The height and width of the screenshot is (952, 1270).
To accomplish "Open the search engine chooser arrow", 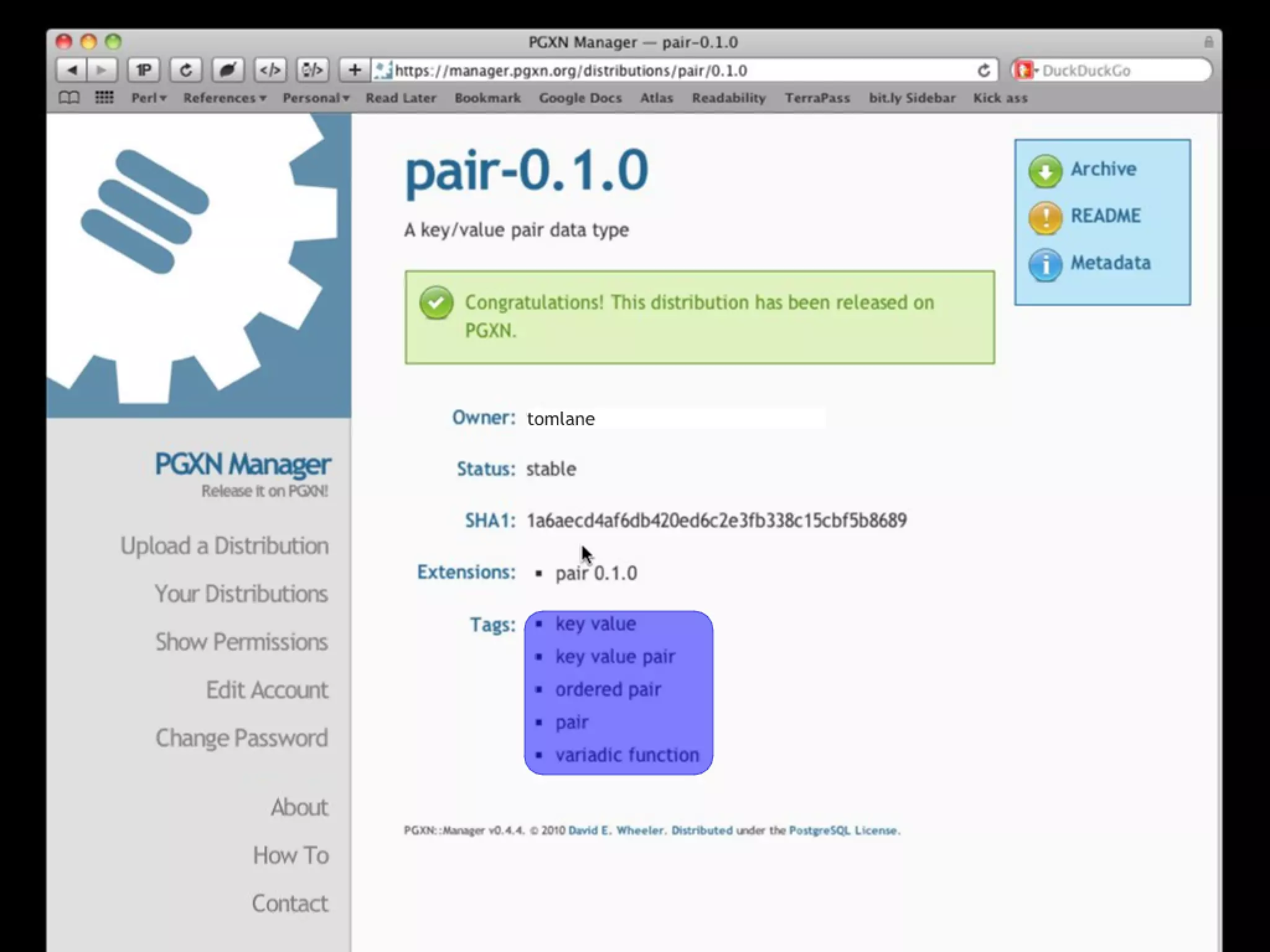I will (1036, 71).
